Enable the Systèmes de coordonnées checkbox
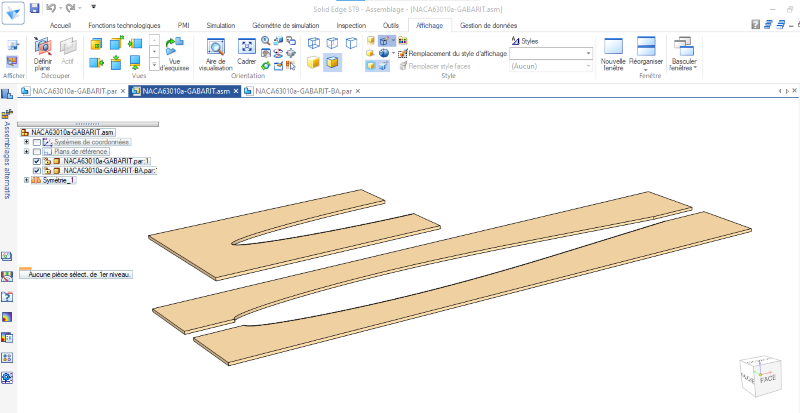The image size is (800, 413). pyautogui.click(x=37, y=142)
